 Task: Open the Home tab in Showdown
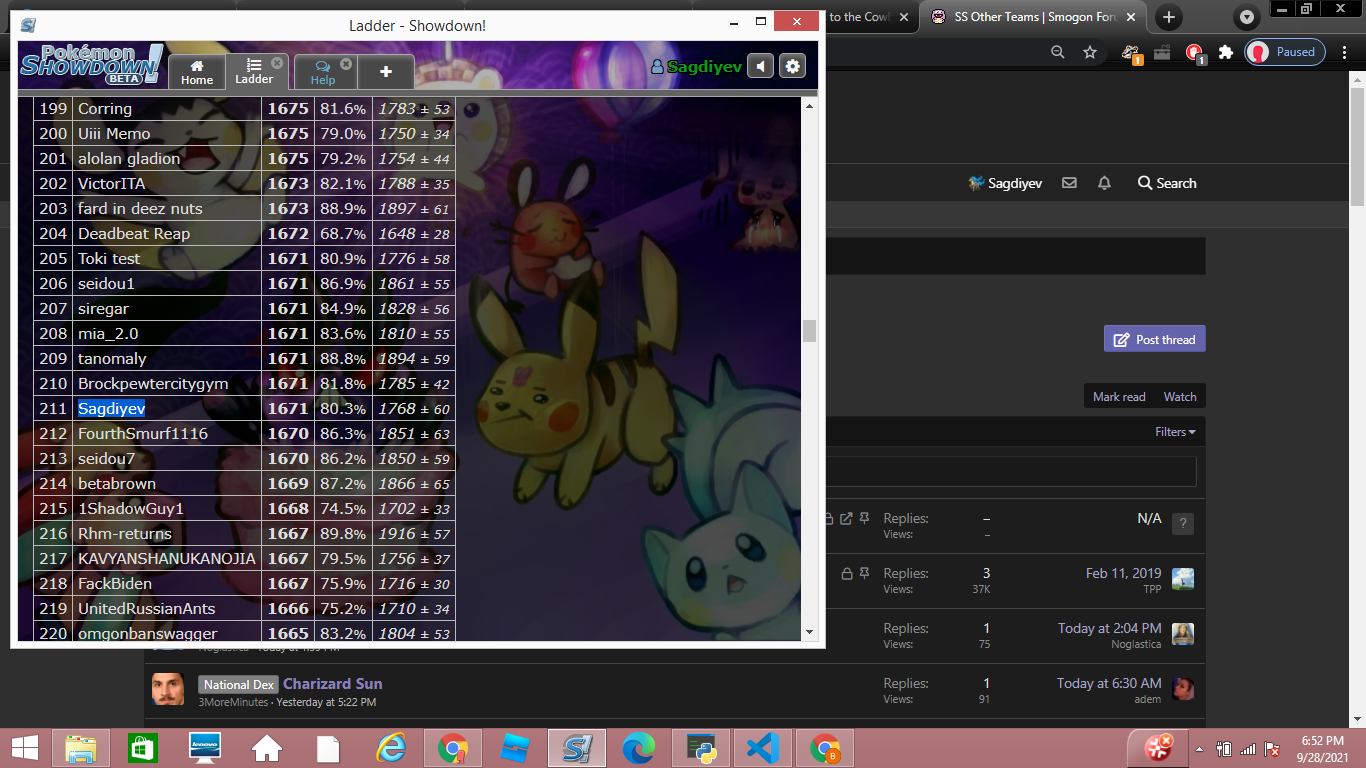click(x=196, y=72)
